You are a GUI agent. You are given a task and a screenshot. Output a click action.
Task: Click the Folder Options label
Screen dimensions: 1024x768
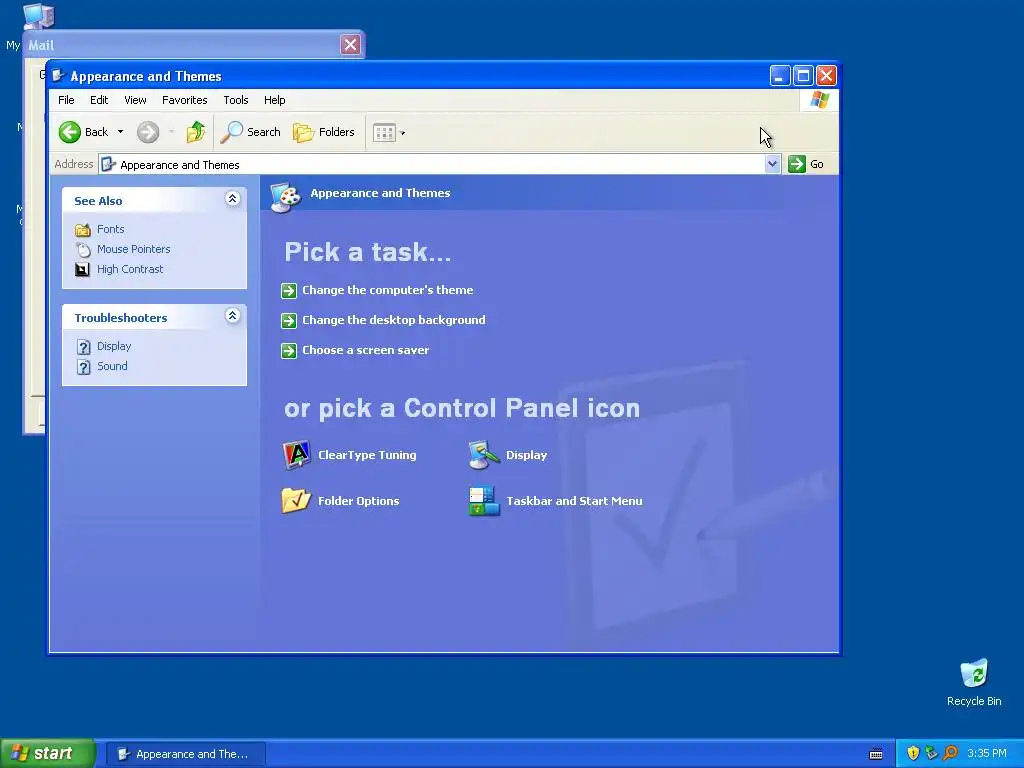point(359,501)
